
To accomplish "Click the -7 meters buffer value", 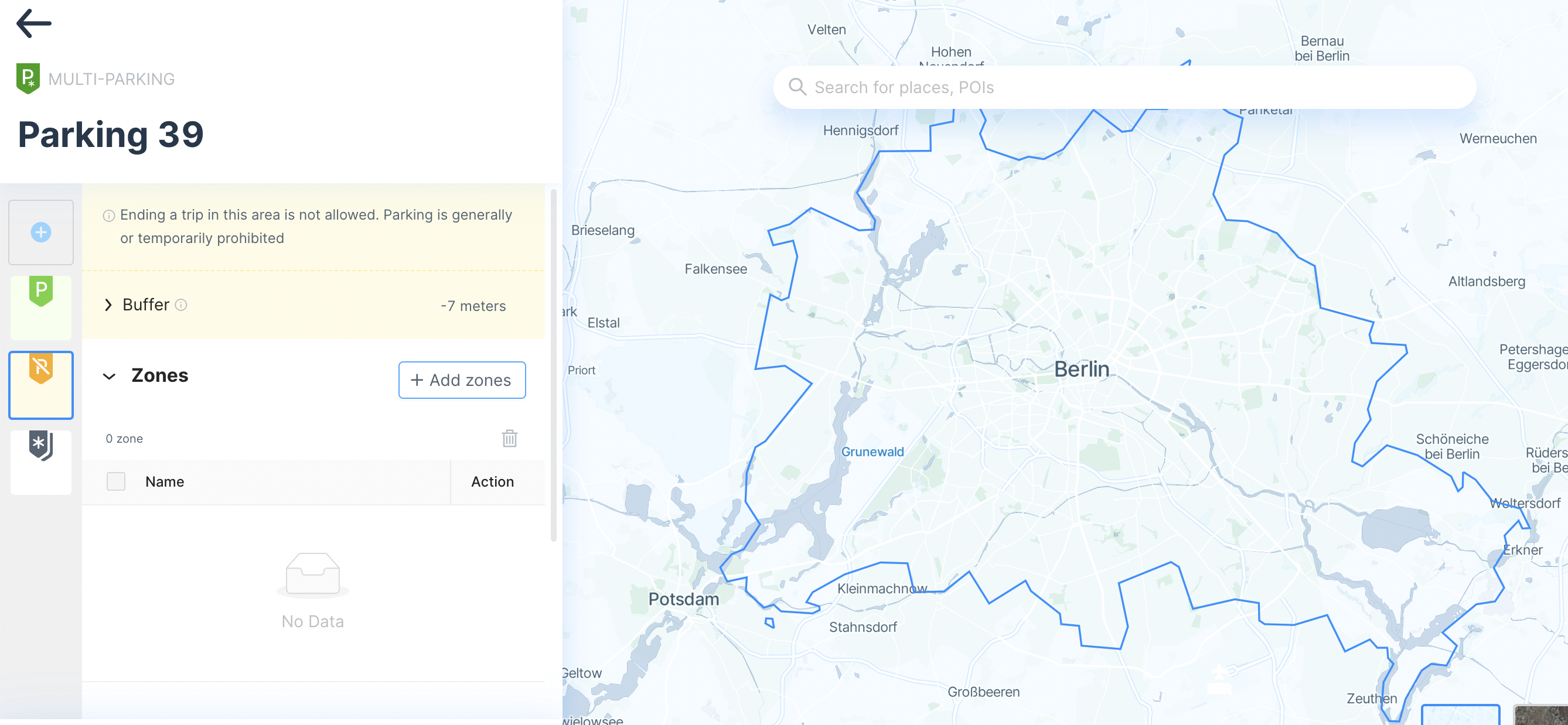I will (473, 305).
